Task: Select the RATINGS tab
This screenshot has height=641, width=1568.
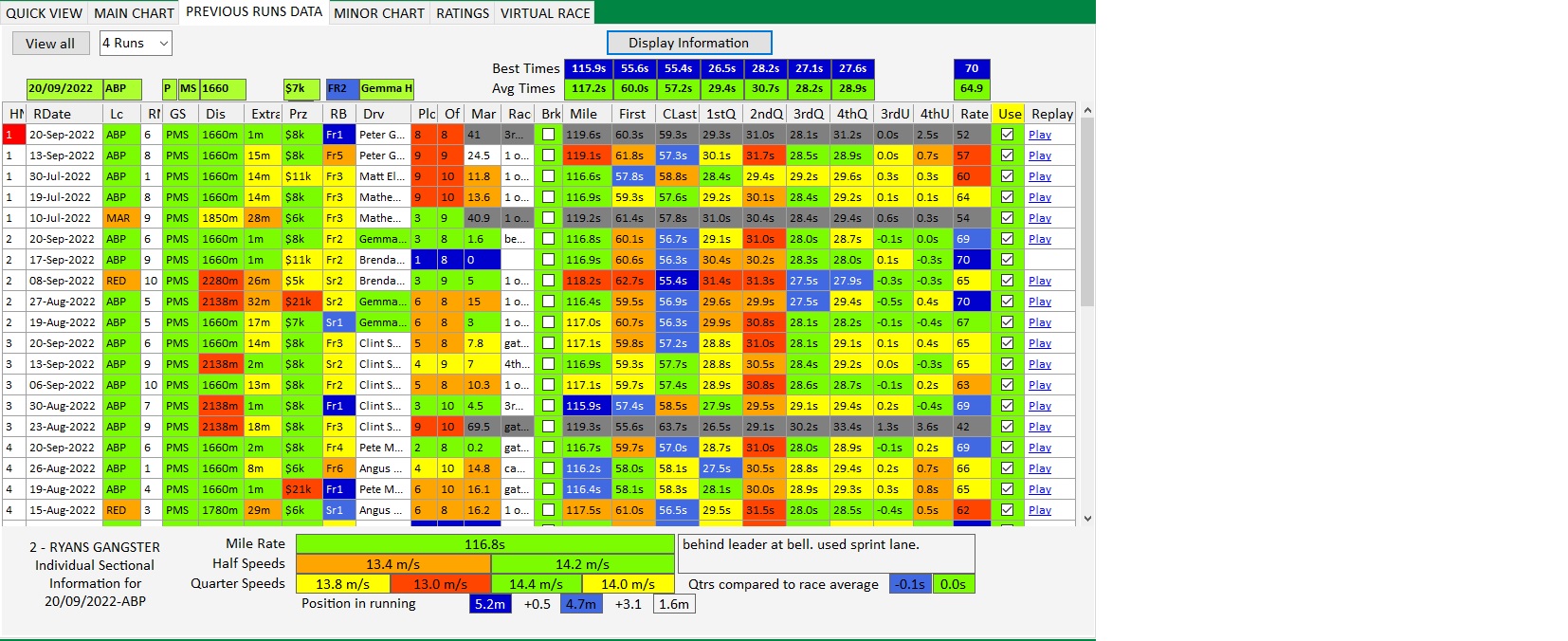Action: click(x=463, y=13)
